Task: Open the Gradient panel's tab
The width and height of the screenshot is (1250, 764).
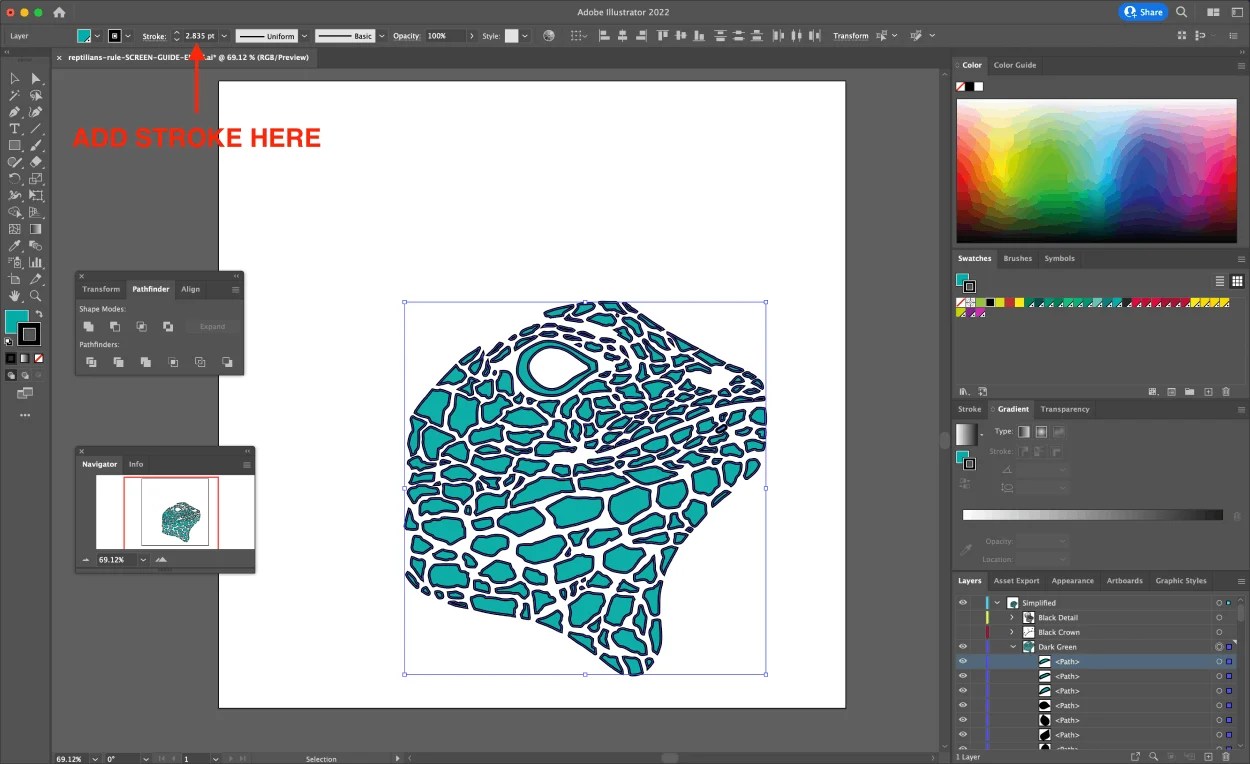Action: pos(1011,409)
